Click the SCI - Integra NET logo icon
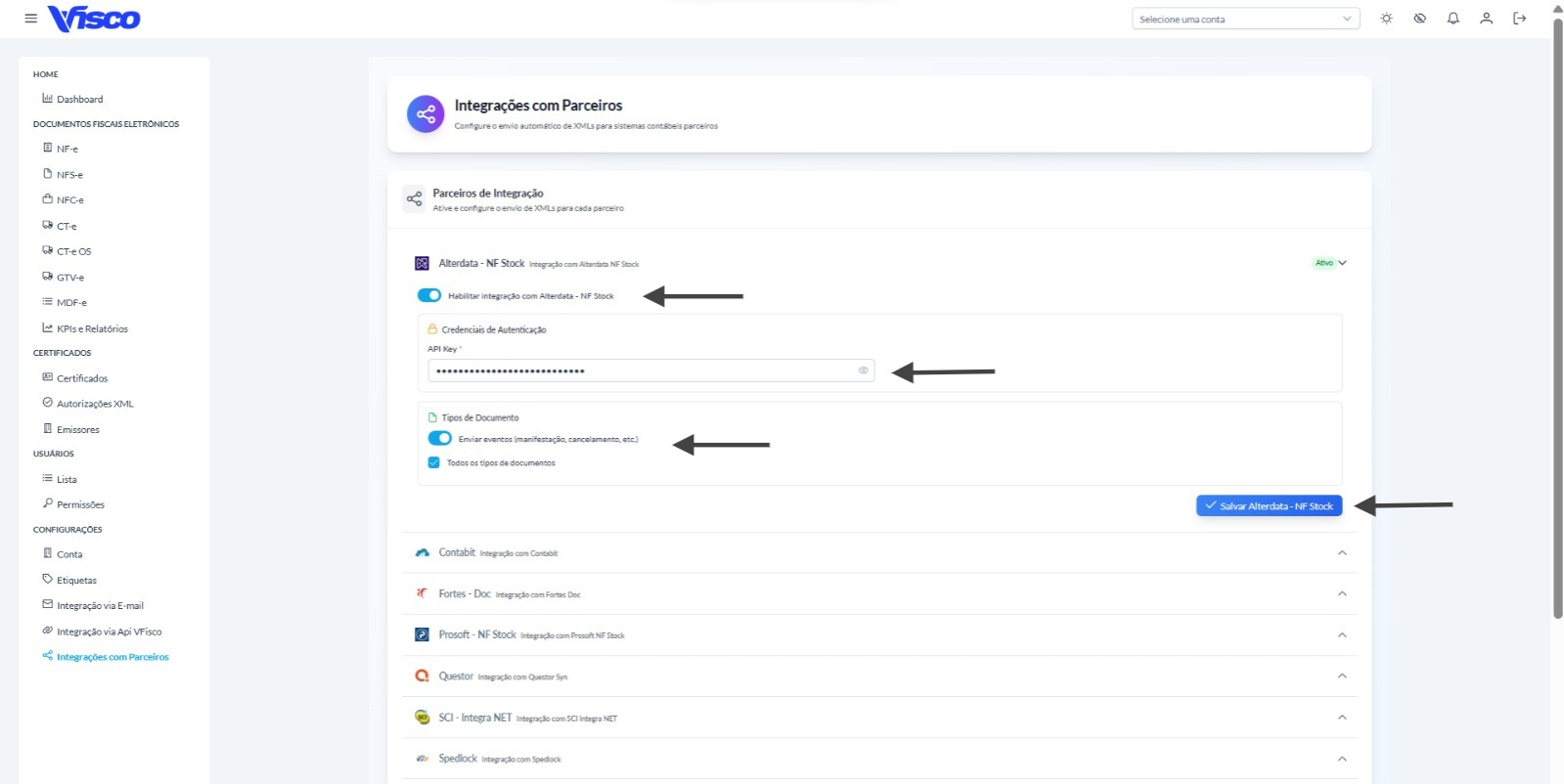Viewport: 1564px width, 784px height. point(422,718)
